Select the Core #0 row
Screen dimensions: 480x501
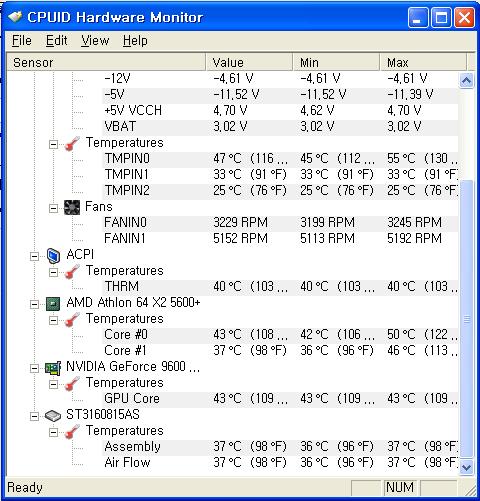280,335
